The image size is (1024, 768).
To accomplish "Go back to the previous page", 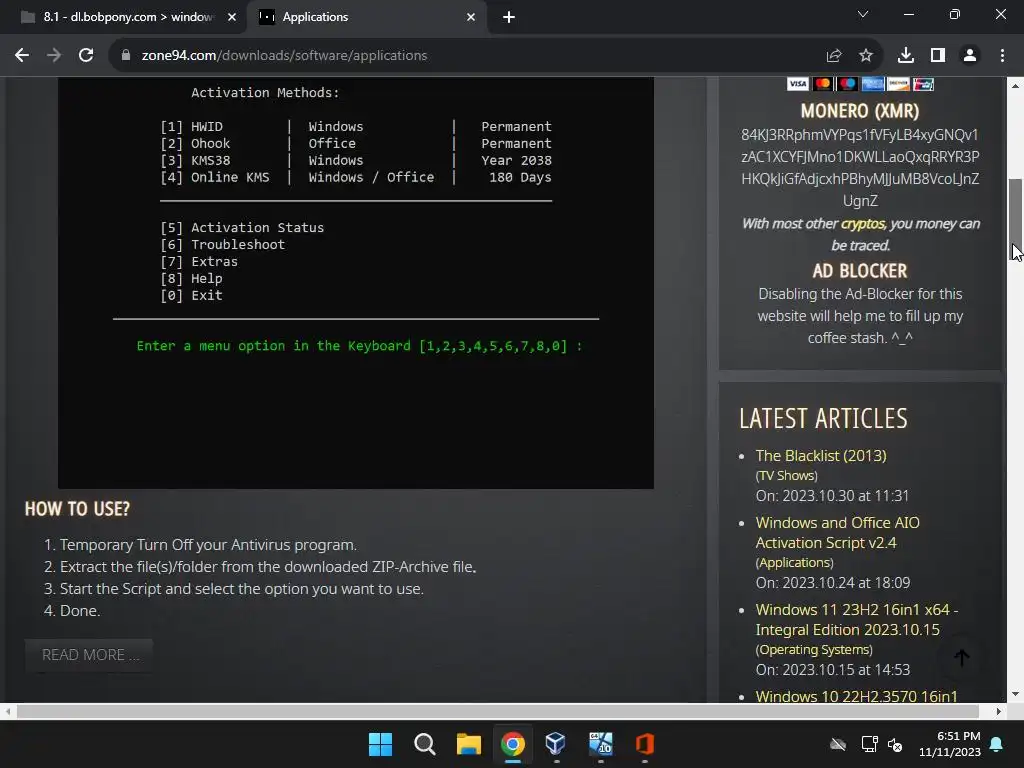I will (22, 56).
